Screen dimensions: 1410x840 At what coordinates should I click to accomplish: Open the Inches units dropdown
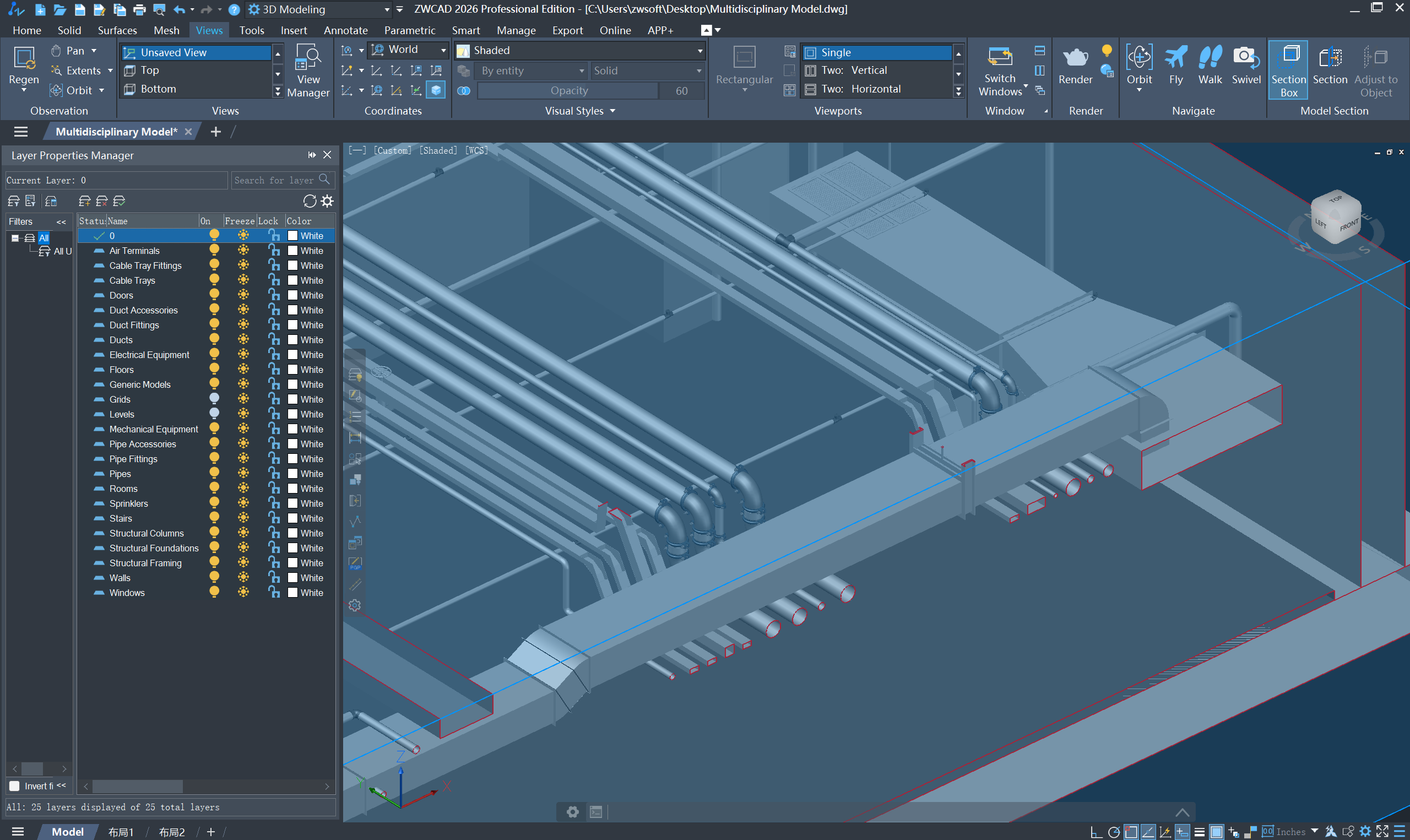1314,831
